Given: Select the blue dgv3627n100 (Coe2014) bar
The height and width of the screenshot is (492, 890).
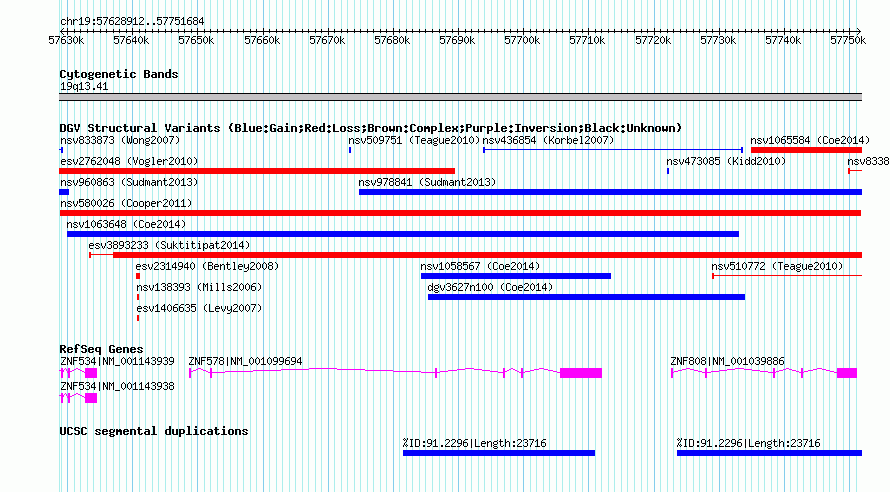Looking at the screenshot, I should tap(586, 297).
